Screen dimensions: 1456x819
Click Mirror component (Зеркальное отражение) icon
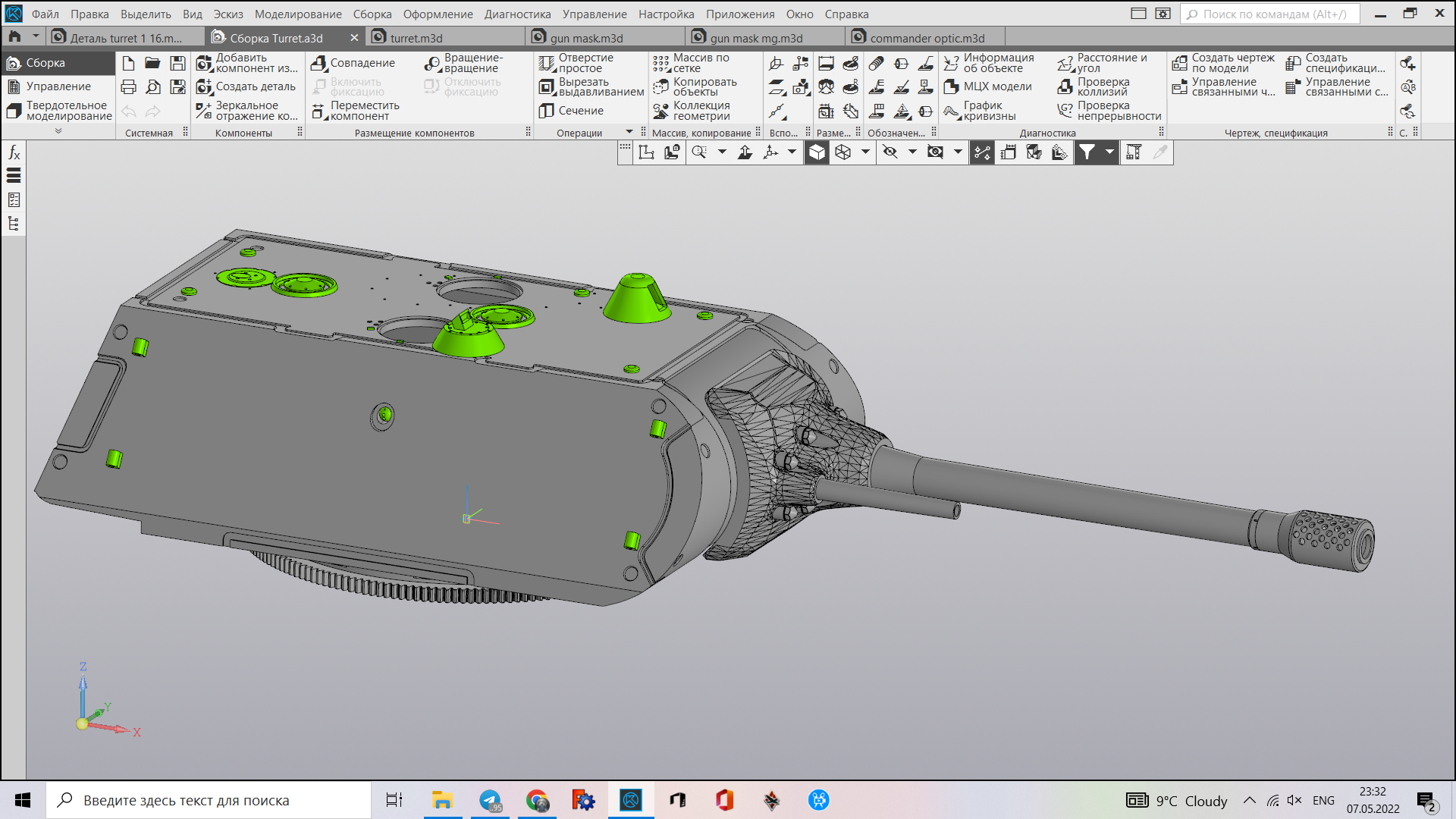pyautogui.click(x=204, y=111)
